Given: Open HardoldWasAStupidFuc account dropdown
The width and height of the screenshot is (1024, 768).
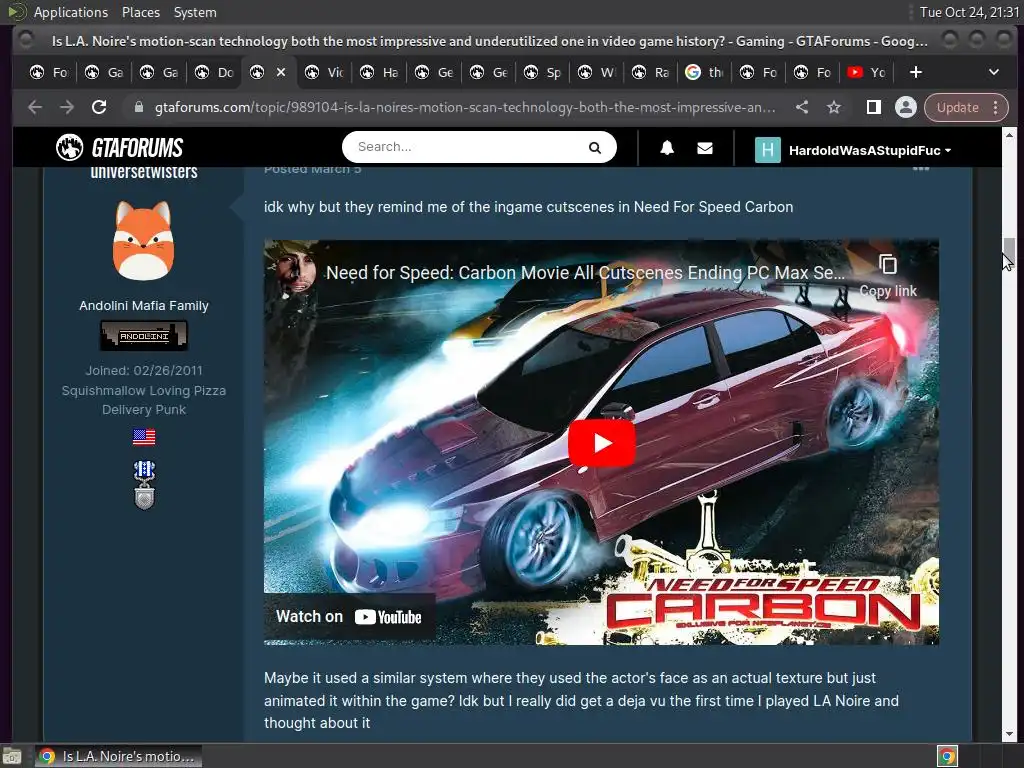Looking at the screenshot, I should tap(869, 150).
